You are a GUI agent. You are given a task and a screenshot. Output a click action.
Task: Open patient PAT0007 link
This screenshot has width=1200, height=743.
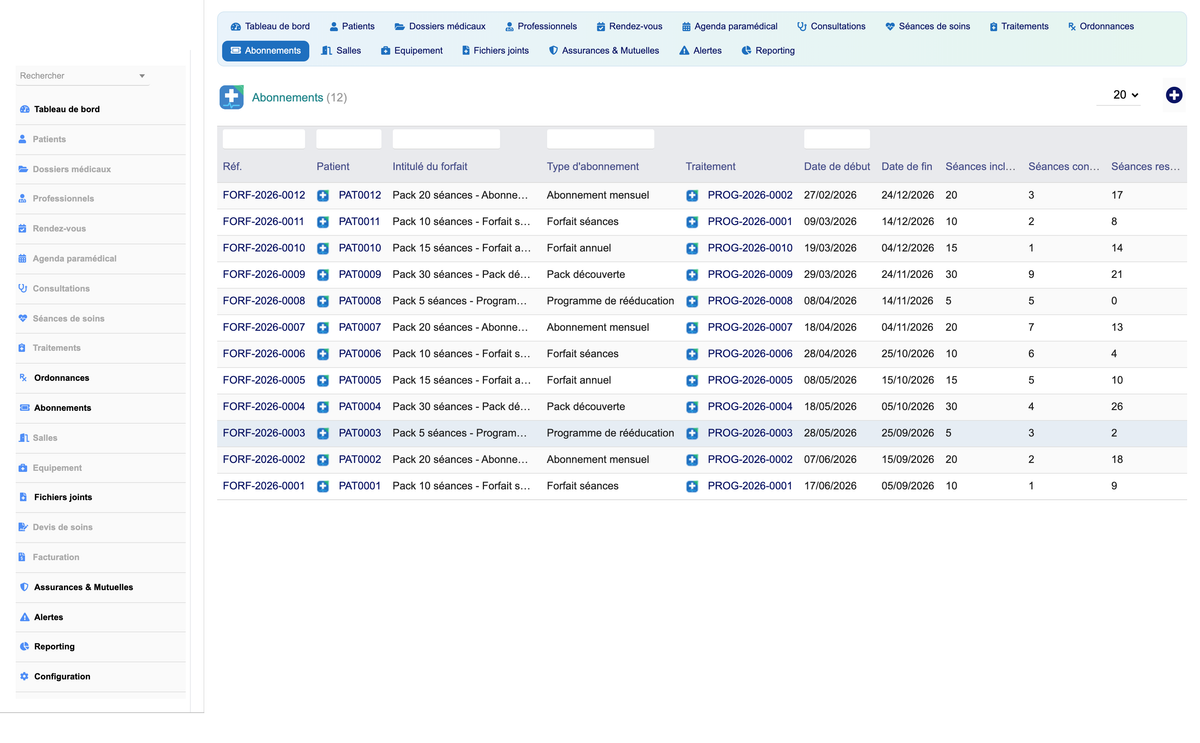[x=360, y=327]
